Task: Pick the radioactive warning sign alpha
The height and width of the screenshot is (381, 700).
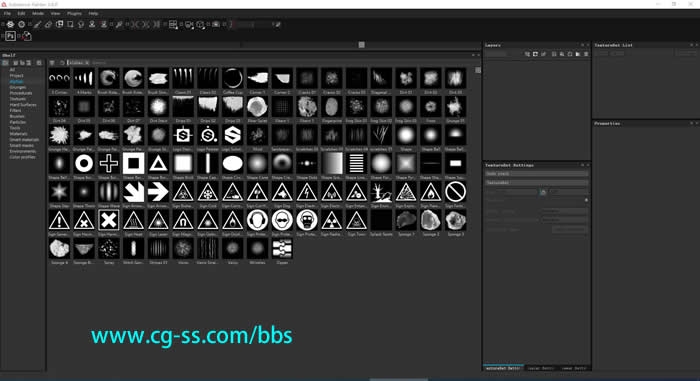Action: click(x=332, y=221)
